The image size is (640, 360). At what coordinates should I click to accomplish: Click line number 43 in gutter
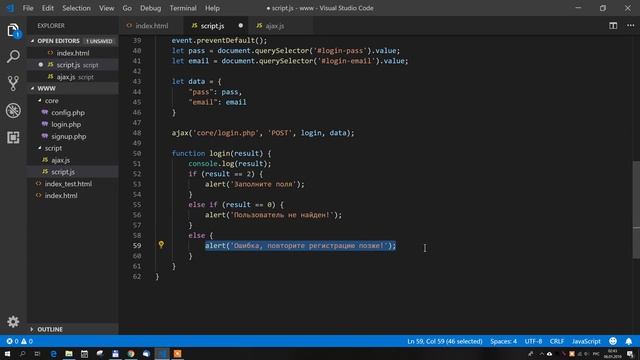[x=137, y=81]
